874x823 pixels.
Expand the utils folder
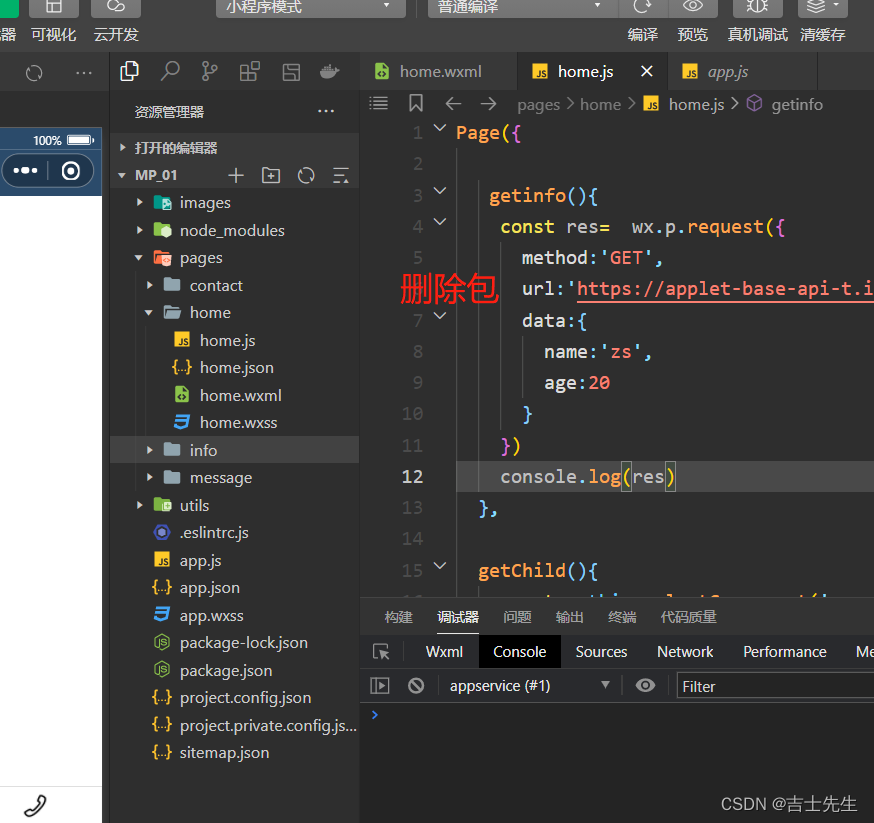coord(140,505)
